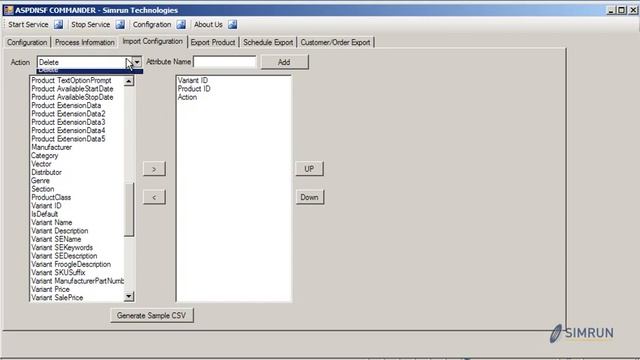Select the Import Configuration tab

[153, 42]
